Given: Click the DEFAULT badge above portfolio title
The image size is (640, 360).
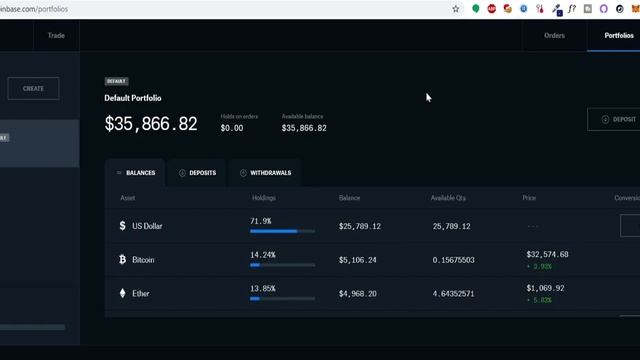Looking at the screenshot, I should click(x=116, y=81).
